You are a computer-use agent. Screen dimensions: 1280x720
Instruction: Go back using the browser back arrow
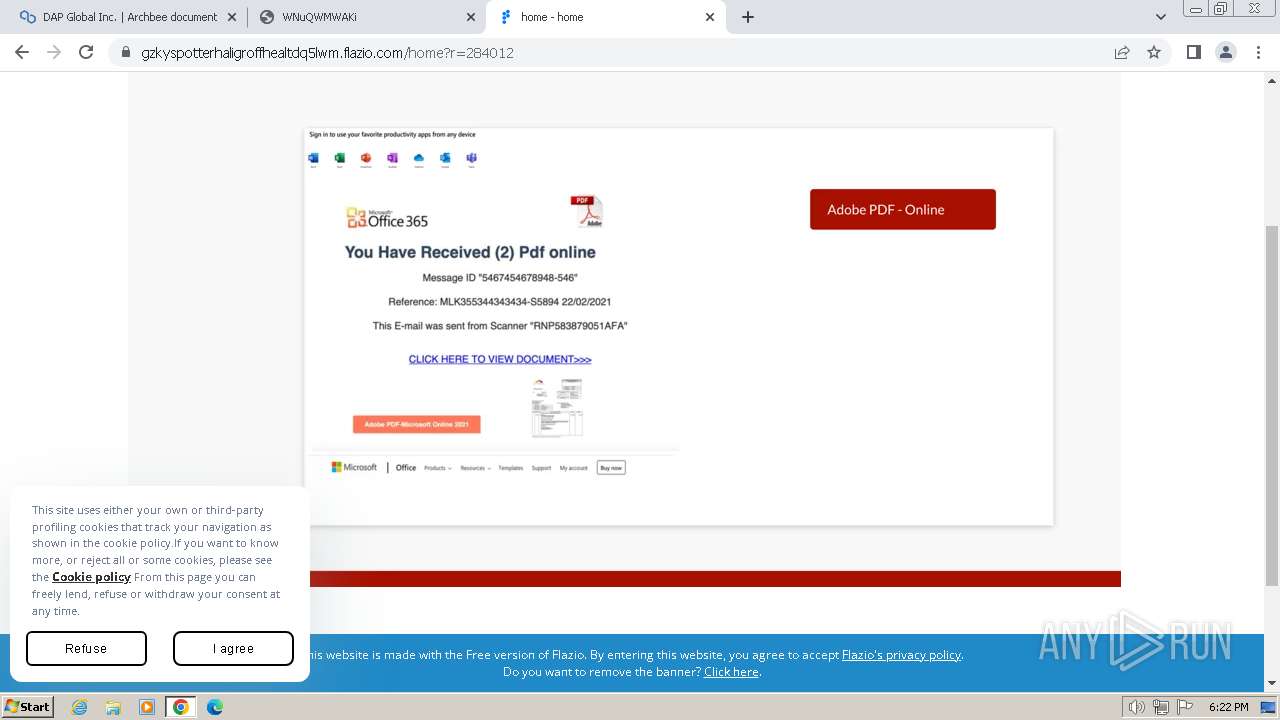(x=22, y=53)
